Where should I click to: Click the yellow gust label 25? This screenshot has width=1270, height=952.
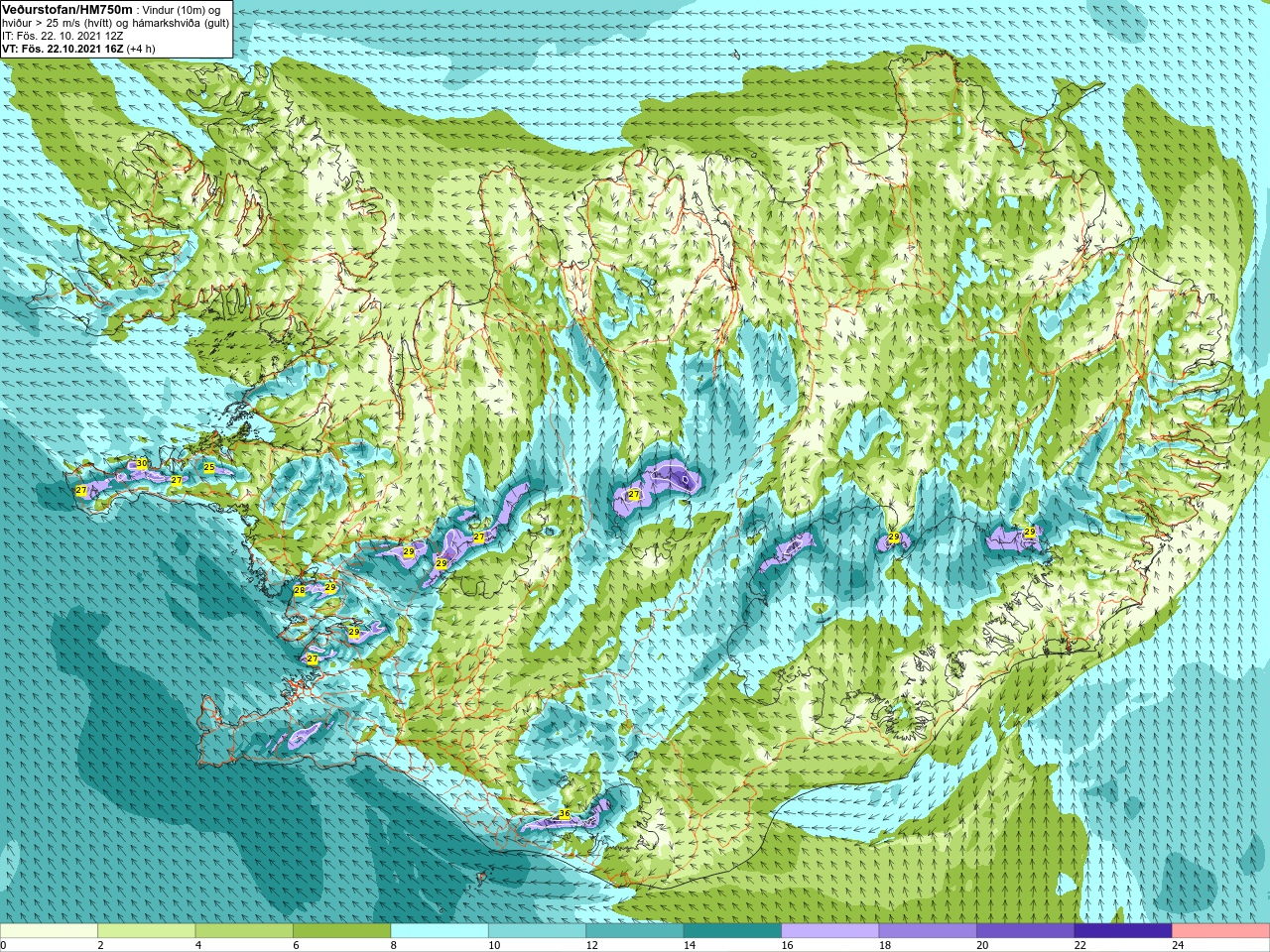209,467
